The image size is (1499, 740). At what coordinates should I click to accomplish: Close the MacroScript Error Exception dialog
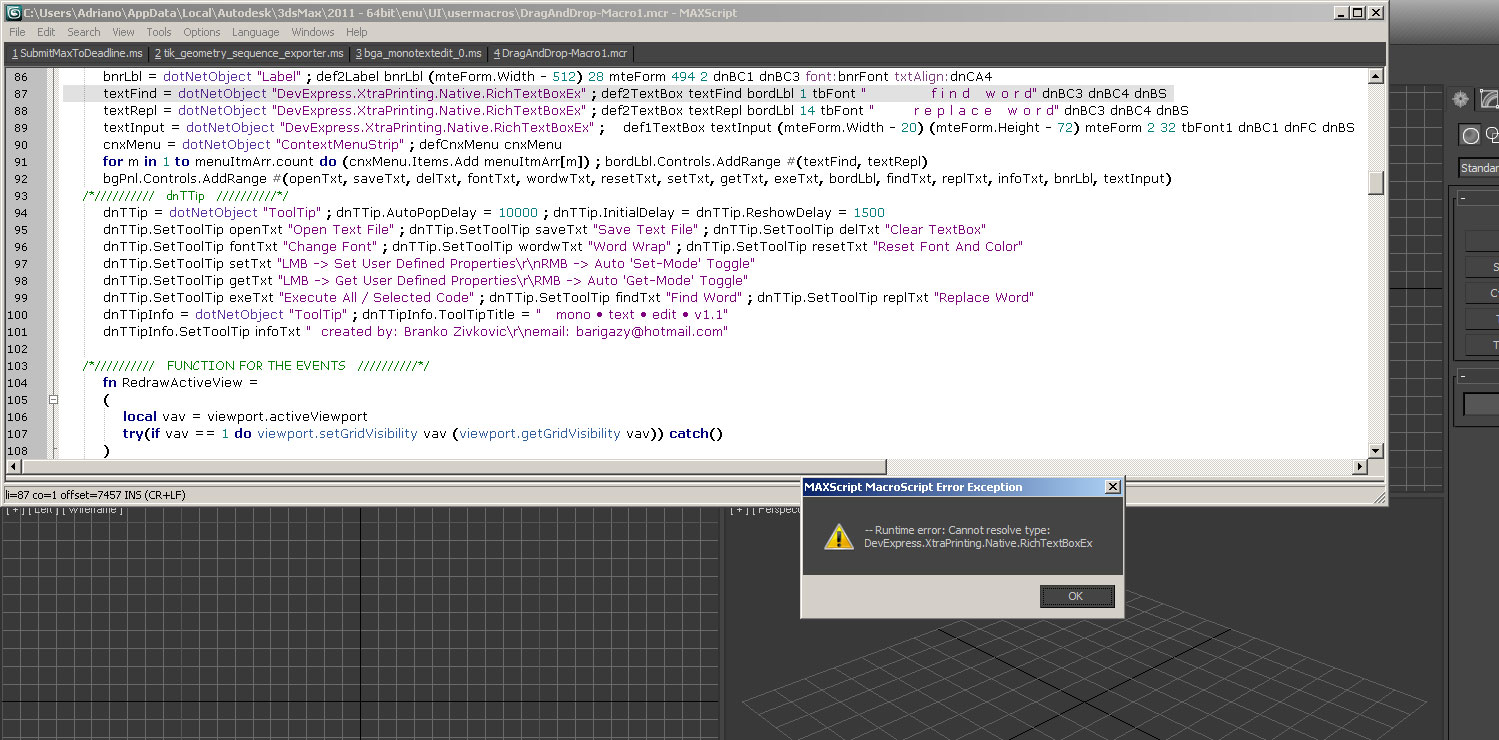[x=1112, y=487]
